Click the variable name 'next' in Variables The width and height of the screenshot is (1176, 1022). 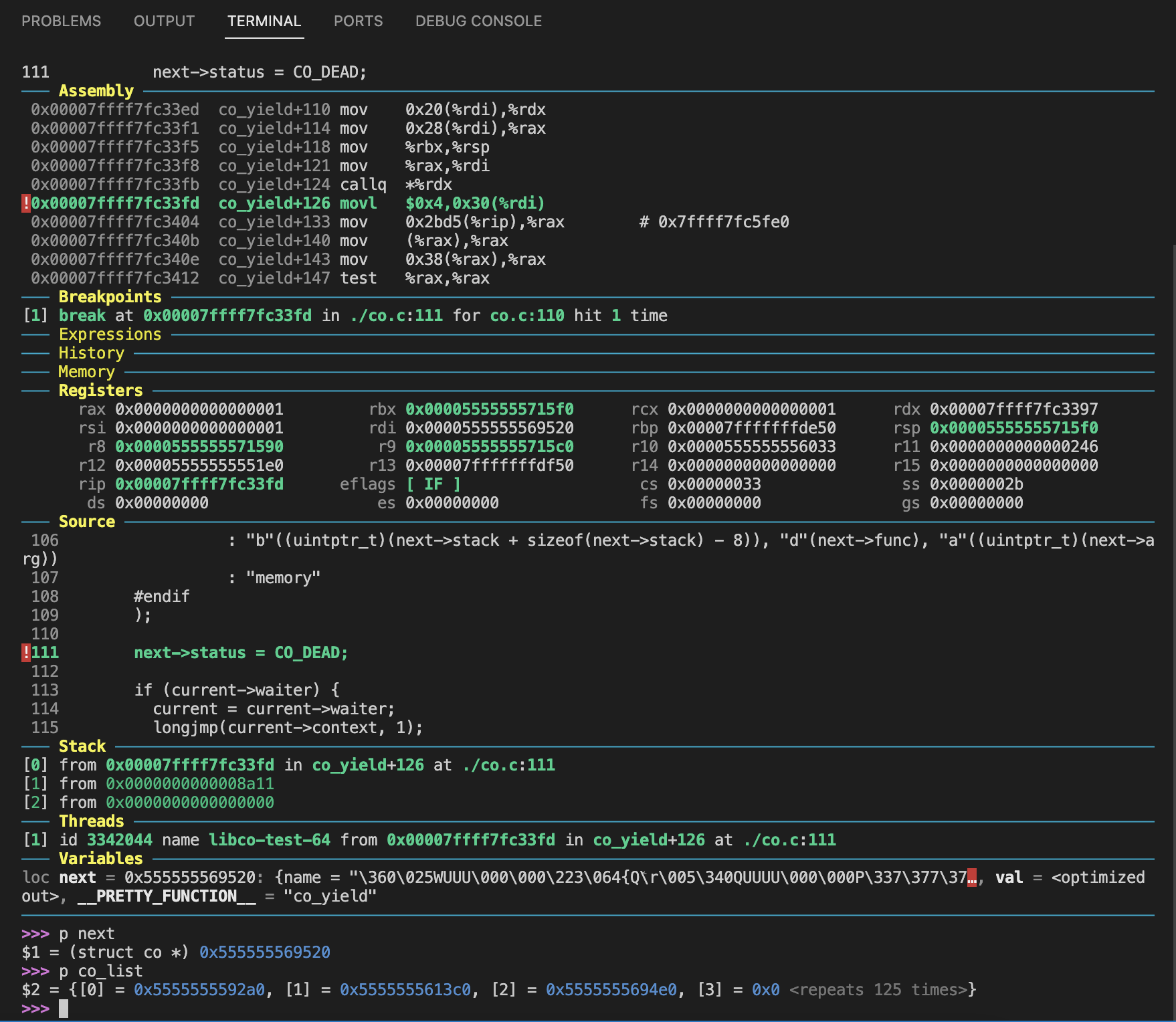coord(78,877)
